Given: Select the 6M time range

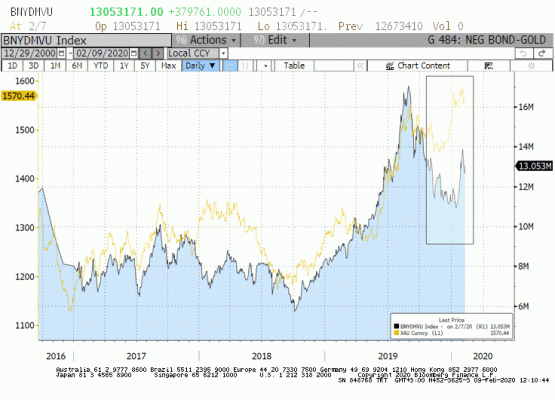Looking at the screenshot, I should click(x=77, y=66).
